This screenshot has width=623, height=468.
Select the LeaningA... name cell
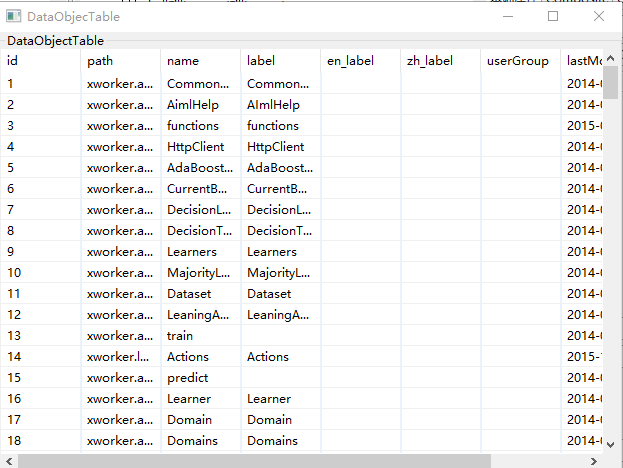pos(201,315)
